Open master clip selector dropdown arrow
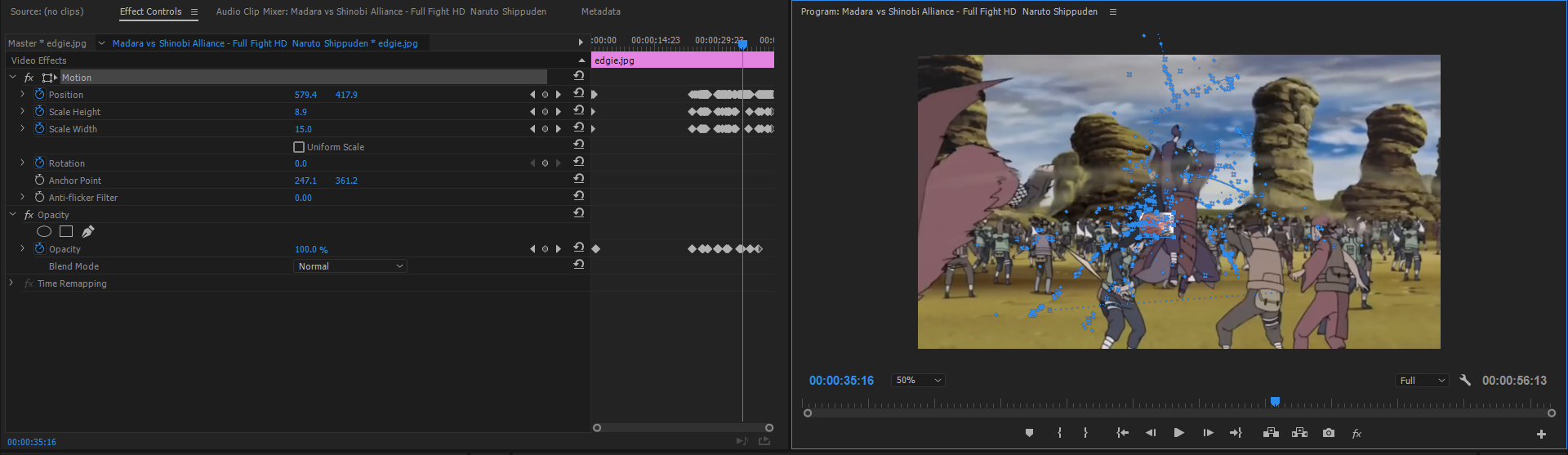Viewport: 1568px width, 455px height. pos(101,43)
